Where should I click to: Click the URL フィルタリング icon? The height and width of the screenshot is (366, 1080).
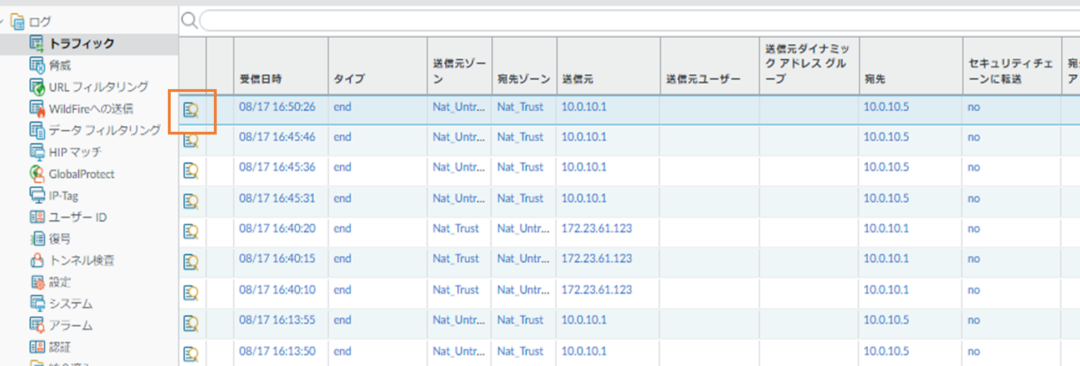point(37,87)
